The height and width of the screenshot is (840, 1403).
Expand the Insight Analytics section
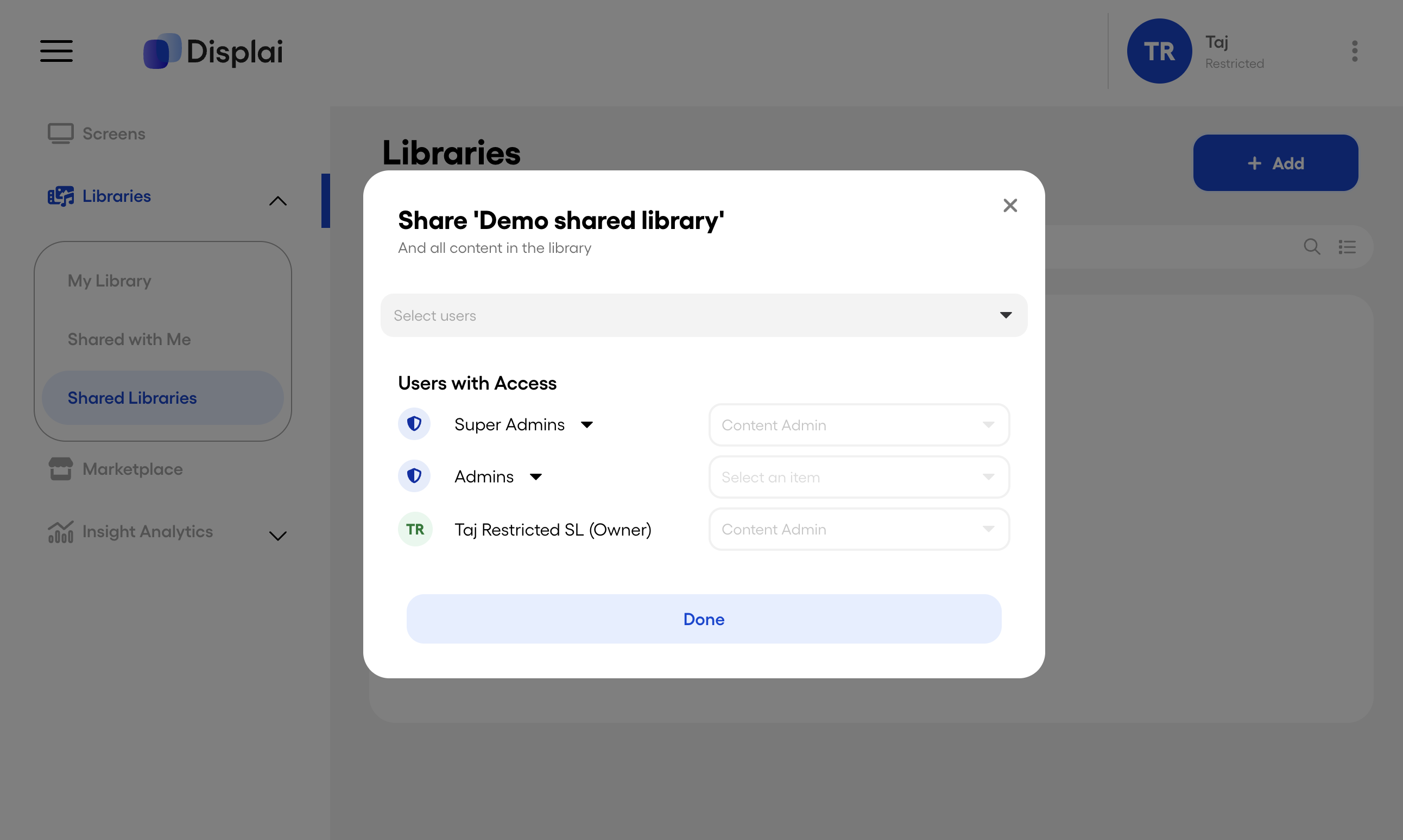[277, 536]
